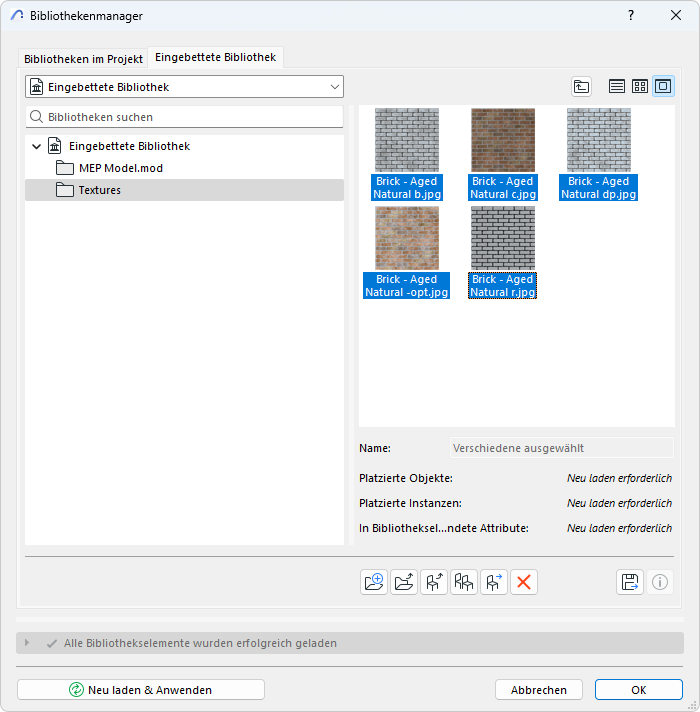Click the label Brick - Aged Natural b.jpg

point(407,188)
